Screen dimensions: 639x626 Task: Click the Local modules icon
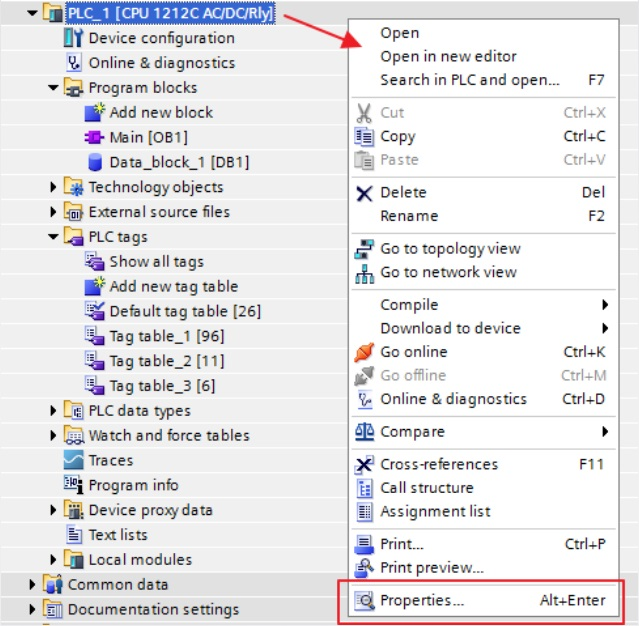pyautogui.click(x=74, y=559)
